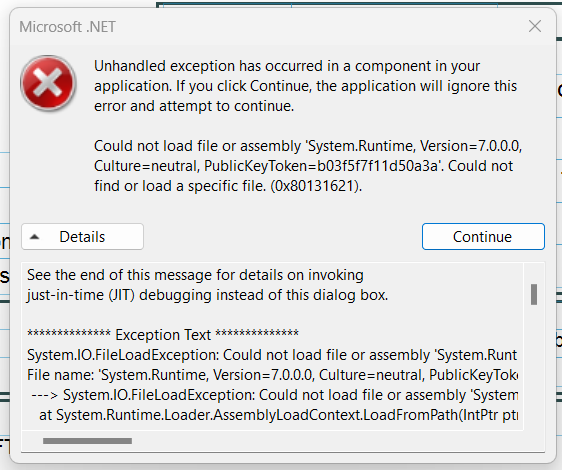
Task: Collapse the Details section
Action: (82, 237)
